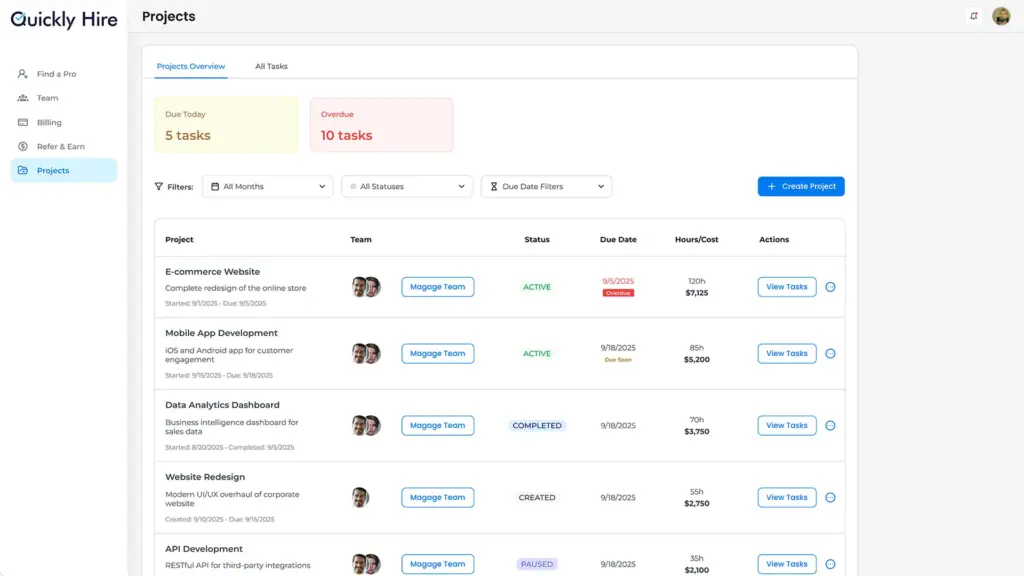Open more actions for Mobile App Development

[x=830, y=353]
